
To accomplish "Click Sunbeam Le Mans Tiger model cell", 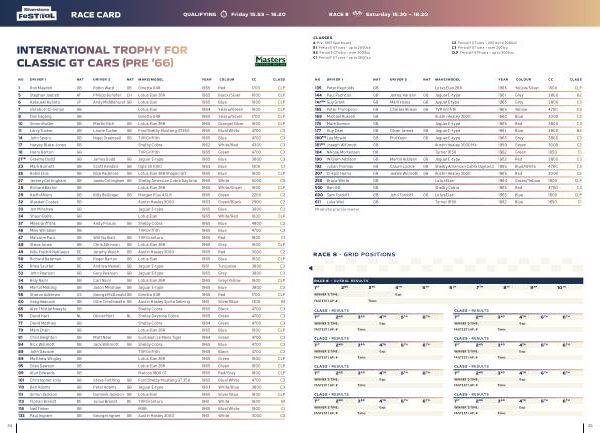I will (x=159, y=337).
